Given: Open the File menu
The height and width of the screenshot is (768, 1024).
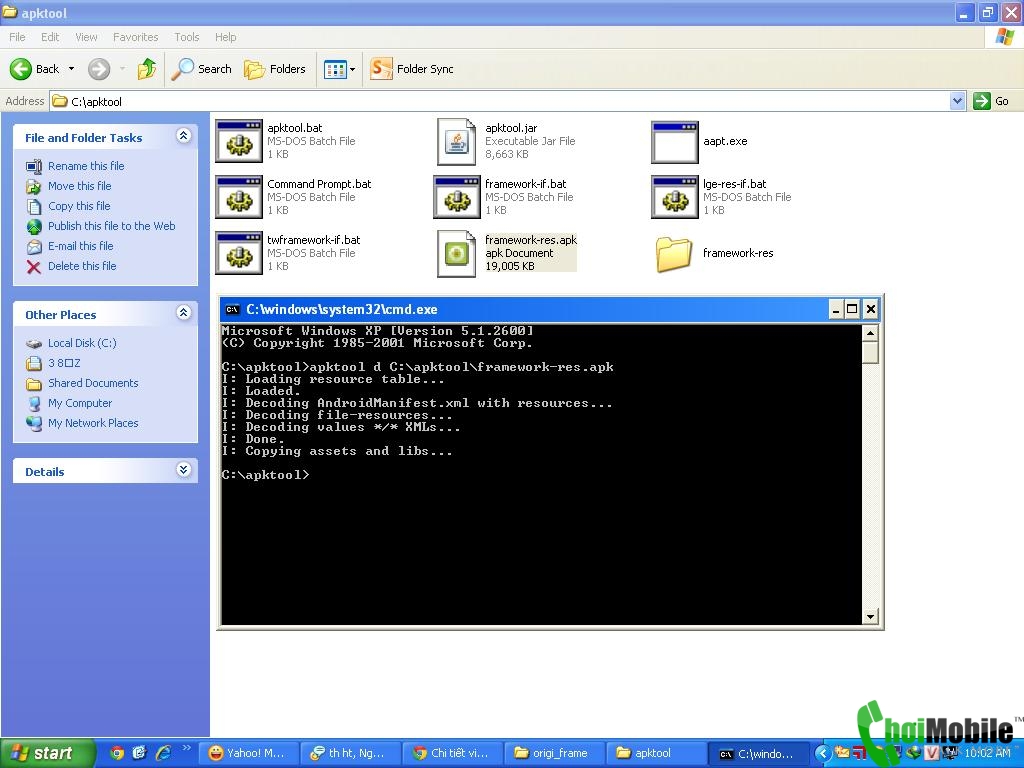Looking at the screenshot, I should (x=17, y=37).
